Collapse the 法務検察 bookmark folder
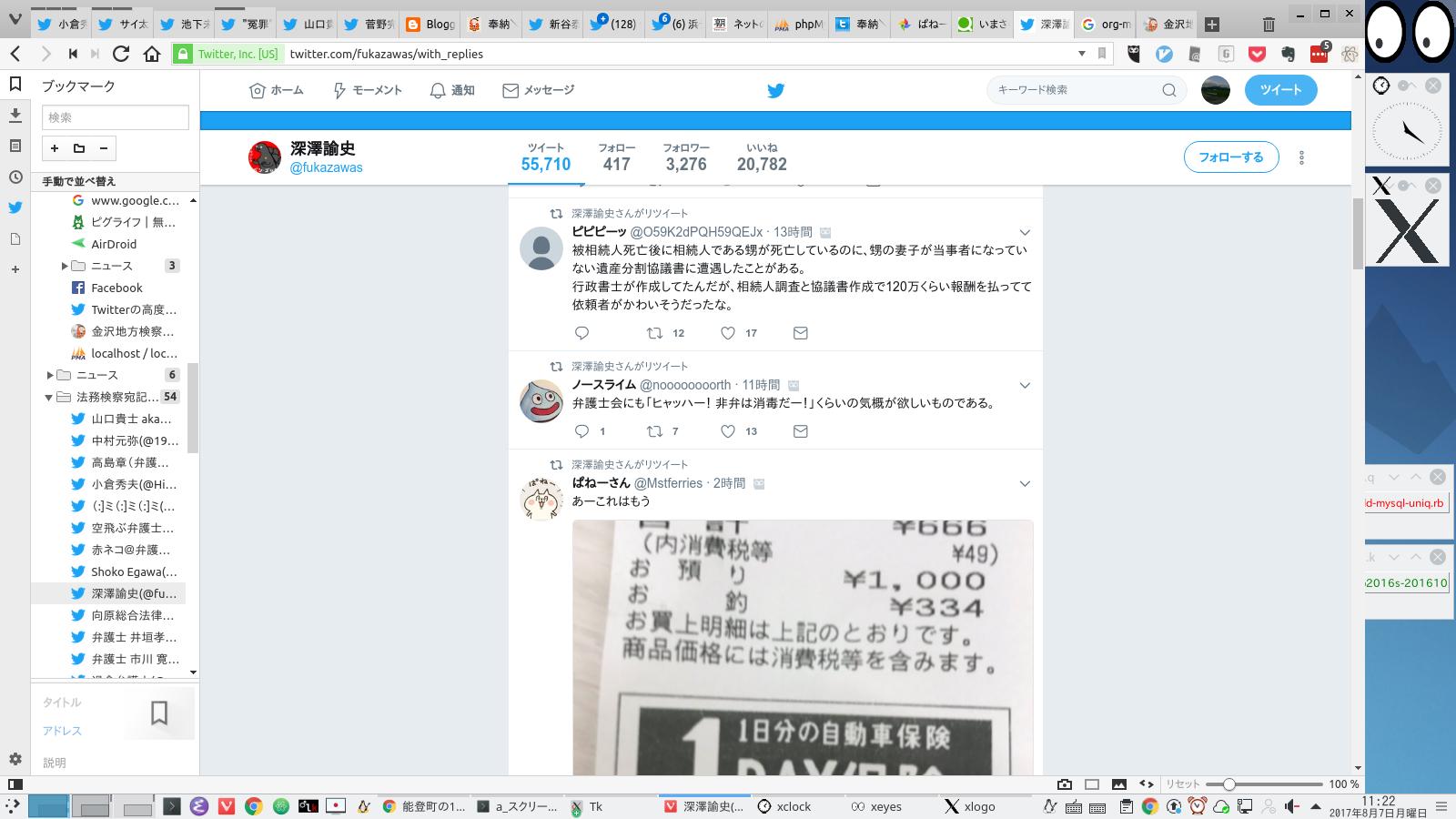The height and width of the screenshot is (819, 1456). click(49, 397)
